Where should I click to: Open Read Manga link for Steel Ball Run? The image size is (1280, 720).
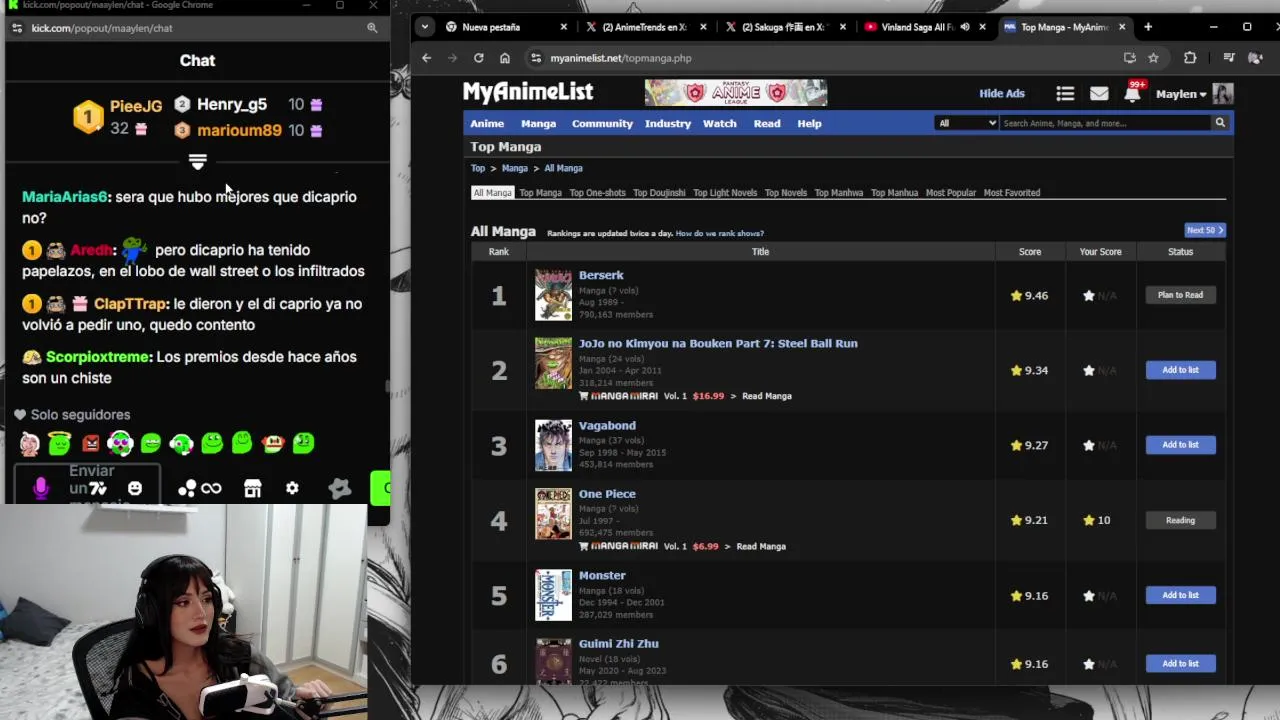click(x=766, y=396)
